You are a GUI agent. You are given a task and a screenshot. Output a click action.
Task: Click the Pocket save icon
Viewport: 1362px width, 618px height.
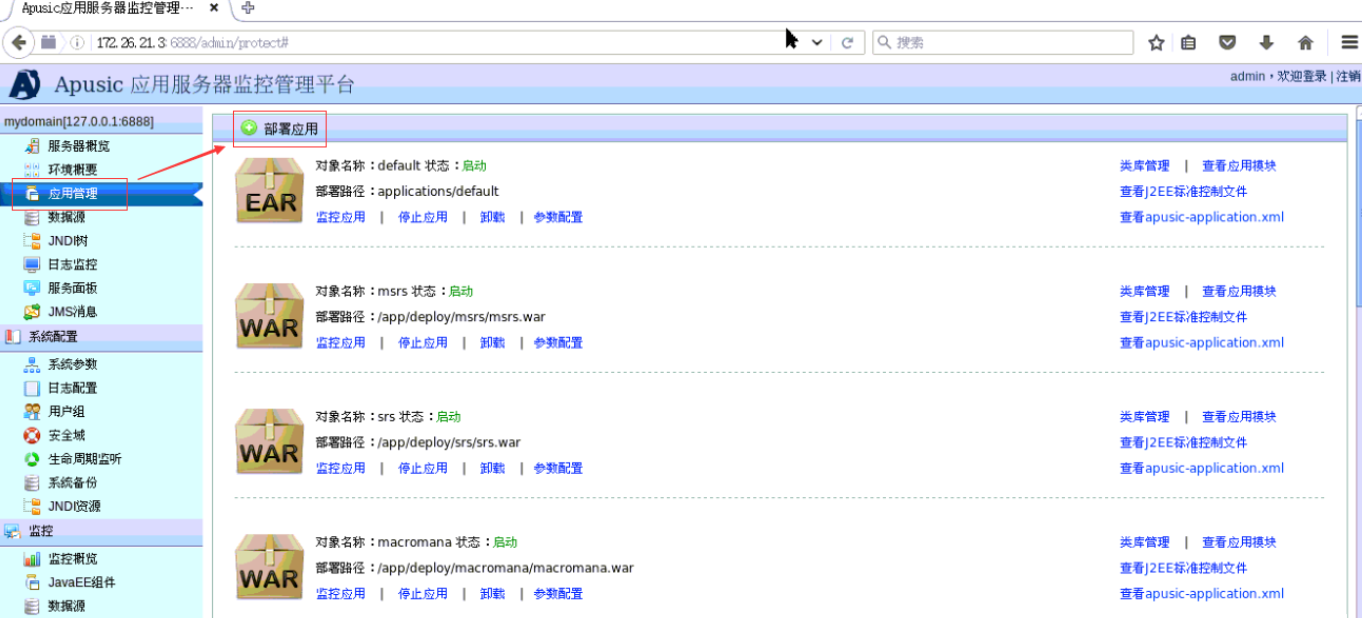1227,43
